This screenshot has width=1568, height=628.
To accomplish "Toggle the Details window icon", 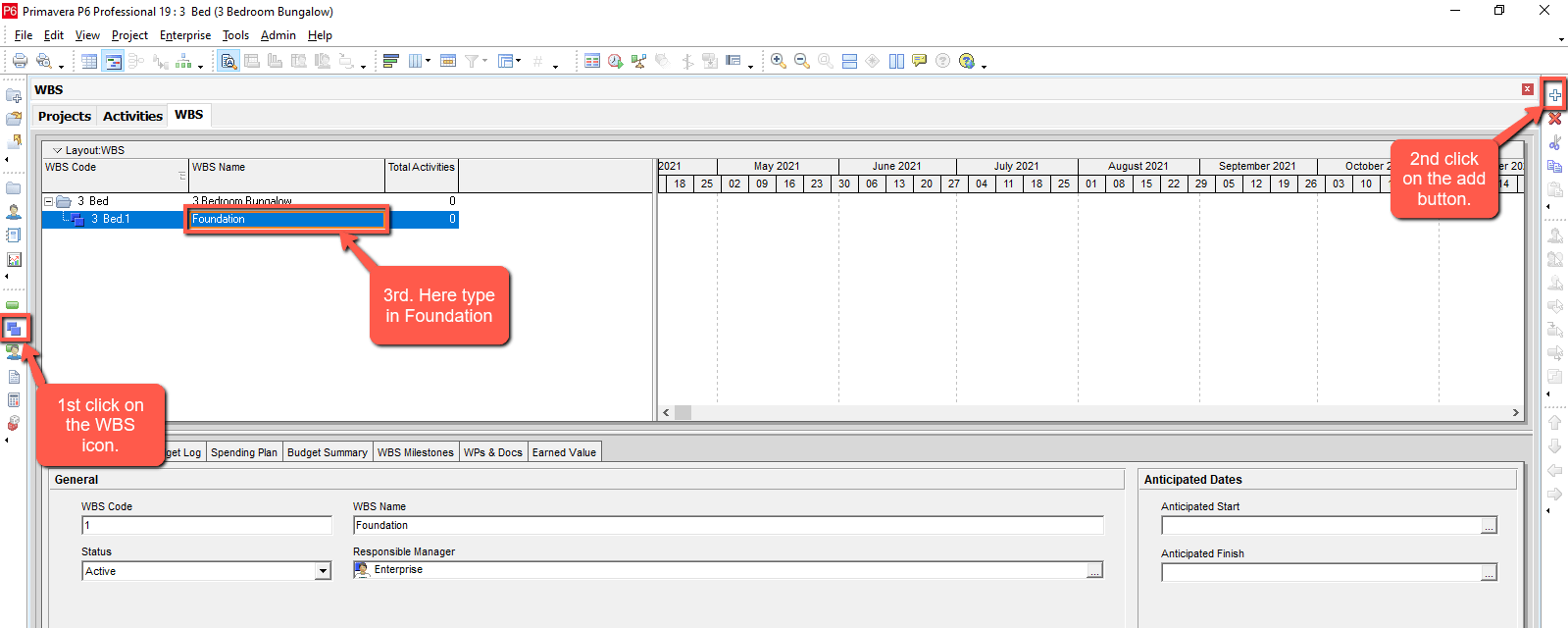I will tap(228, 61).
